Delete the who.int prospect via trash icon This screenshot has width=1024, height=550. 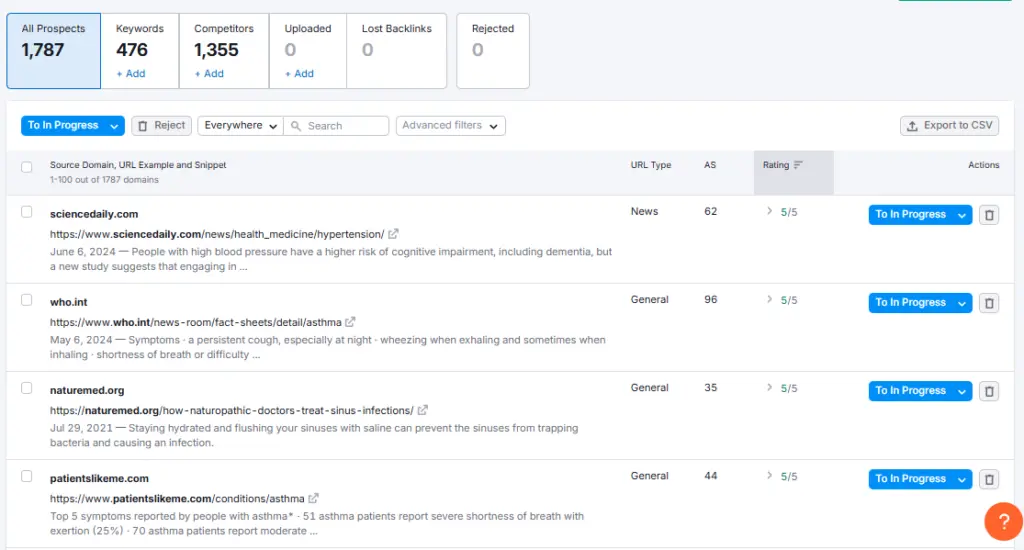(988, 303)
